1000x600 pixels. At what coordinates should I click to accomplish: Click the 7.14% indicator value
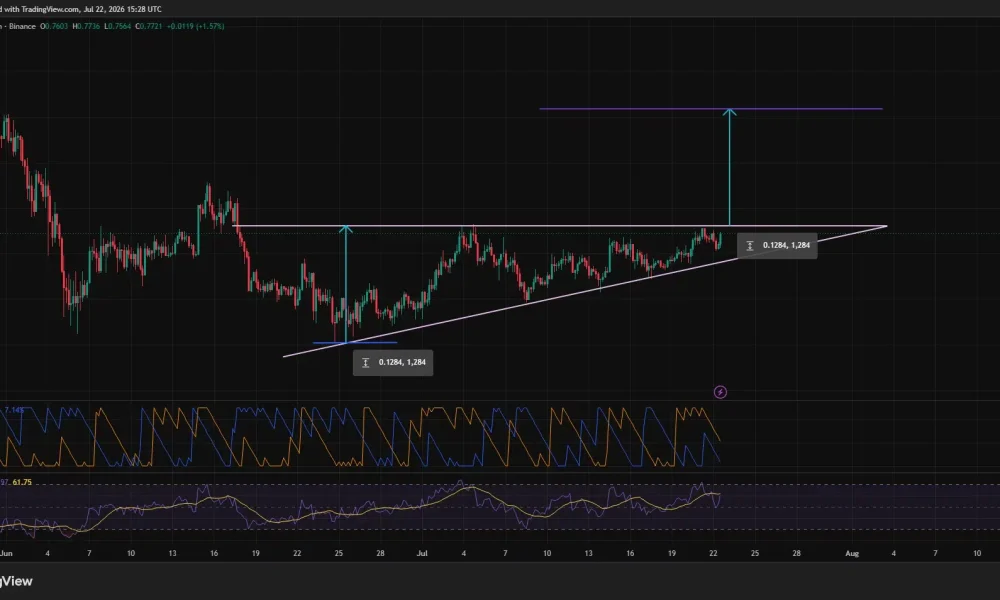point(13,410)
